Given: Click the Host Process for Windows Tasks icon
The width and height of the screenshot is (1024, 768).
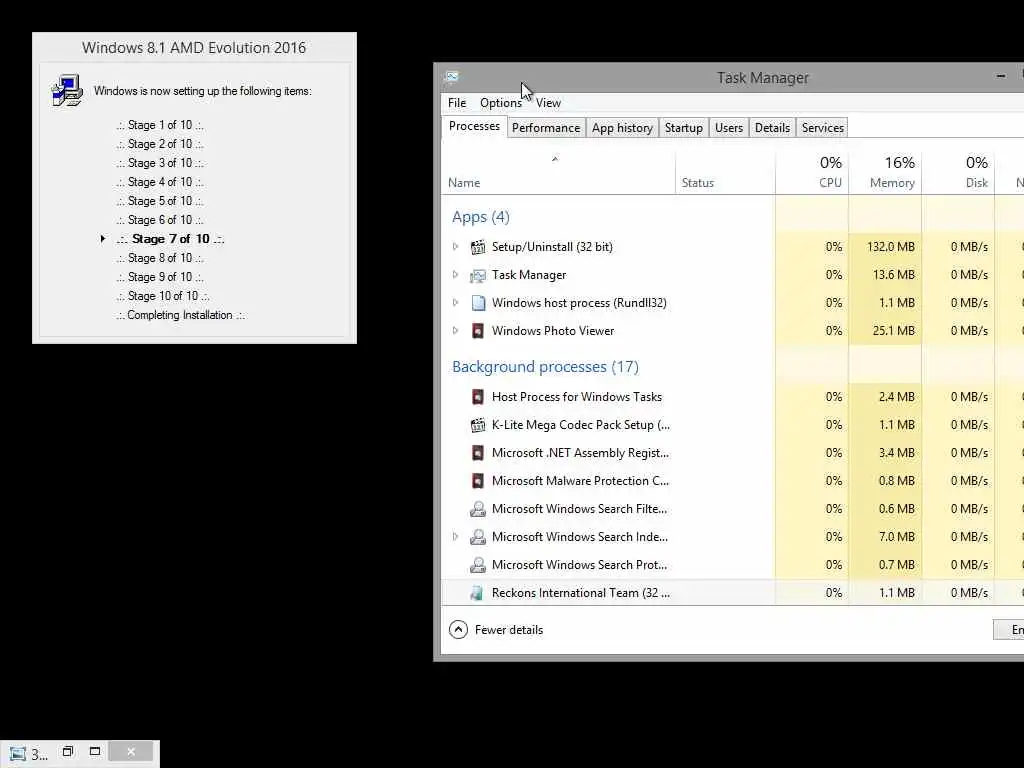Looking at the screenshot, I should pos(478,397).
